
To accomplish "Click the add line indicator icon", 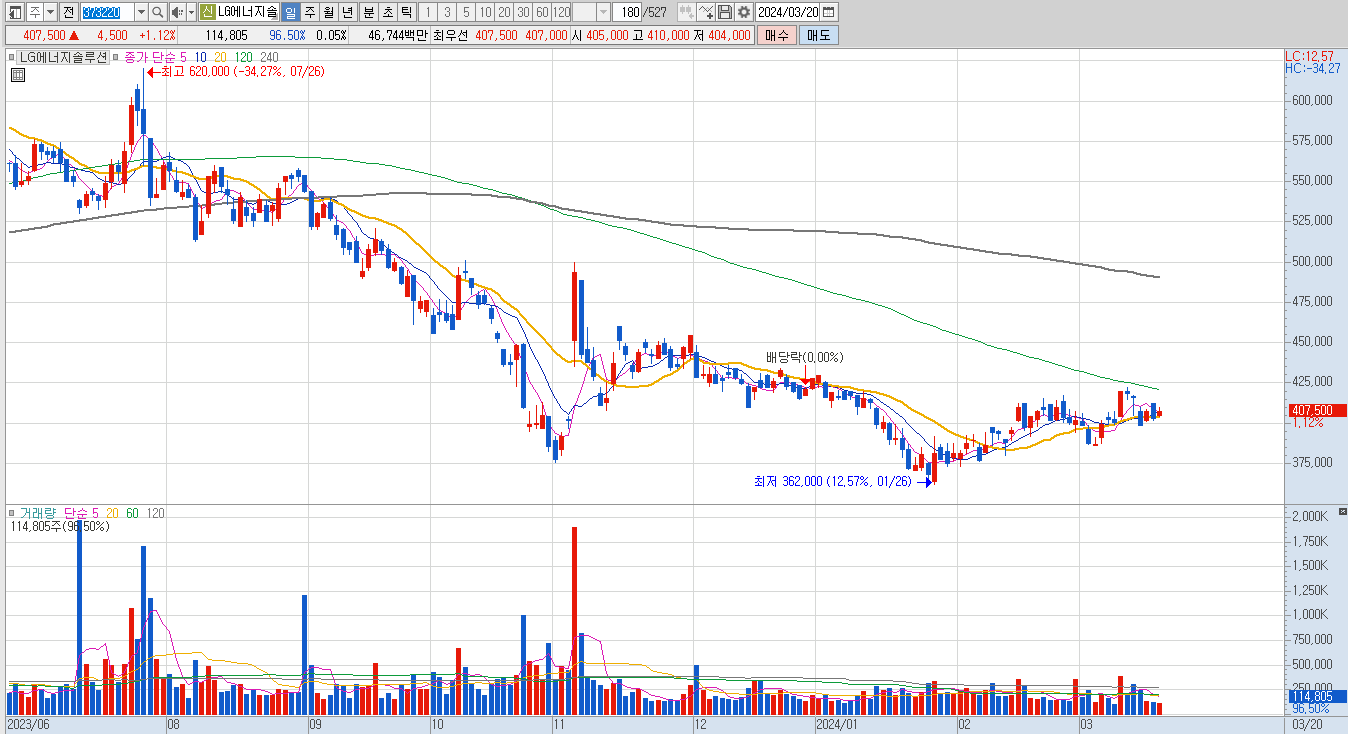I will coord(707,12).
